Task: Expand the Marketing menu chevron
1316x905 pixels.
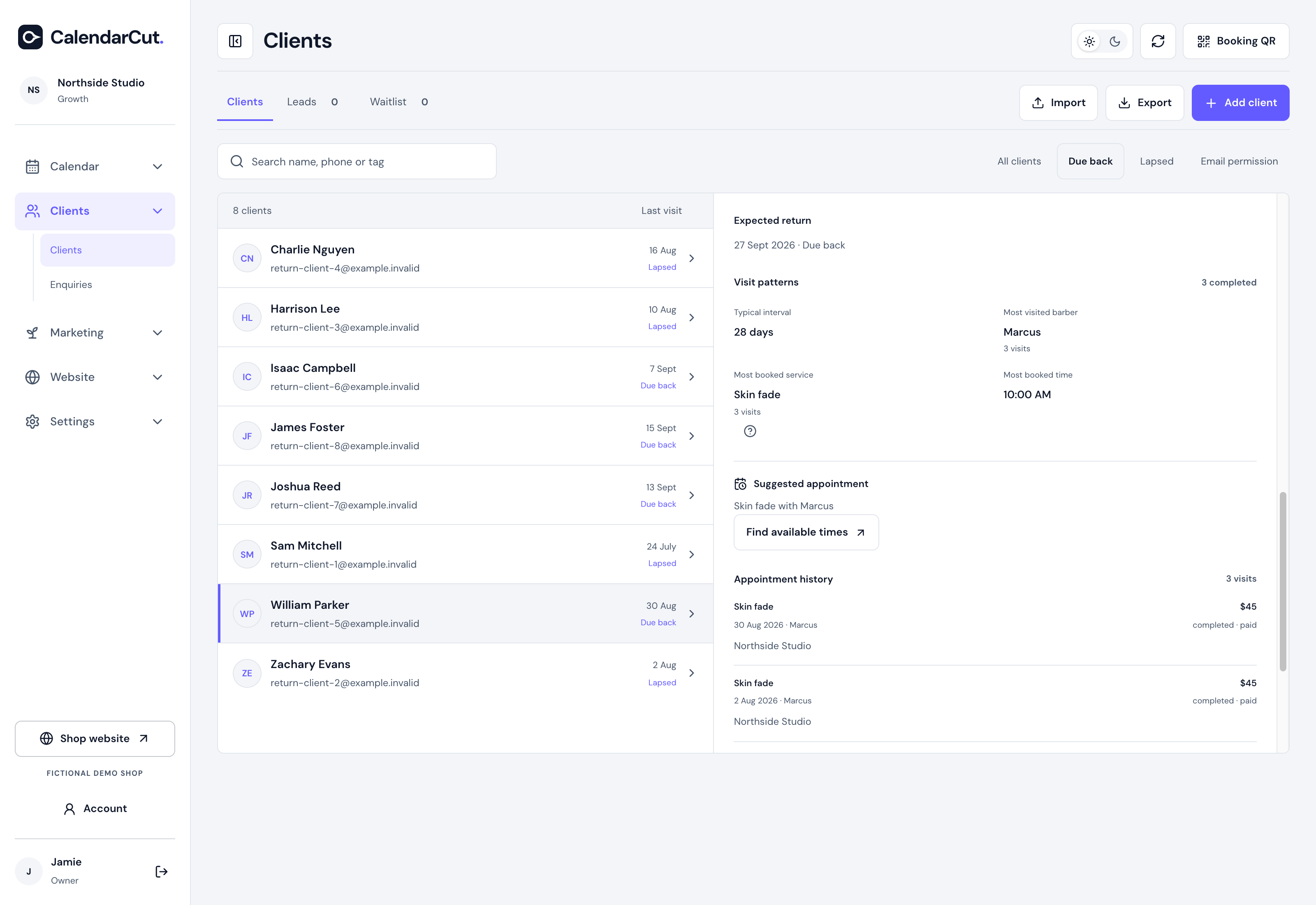Action: point(158,333)
